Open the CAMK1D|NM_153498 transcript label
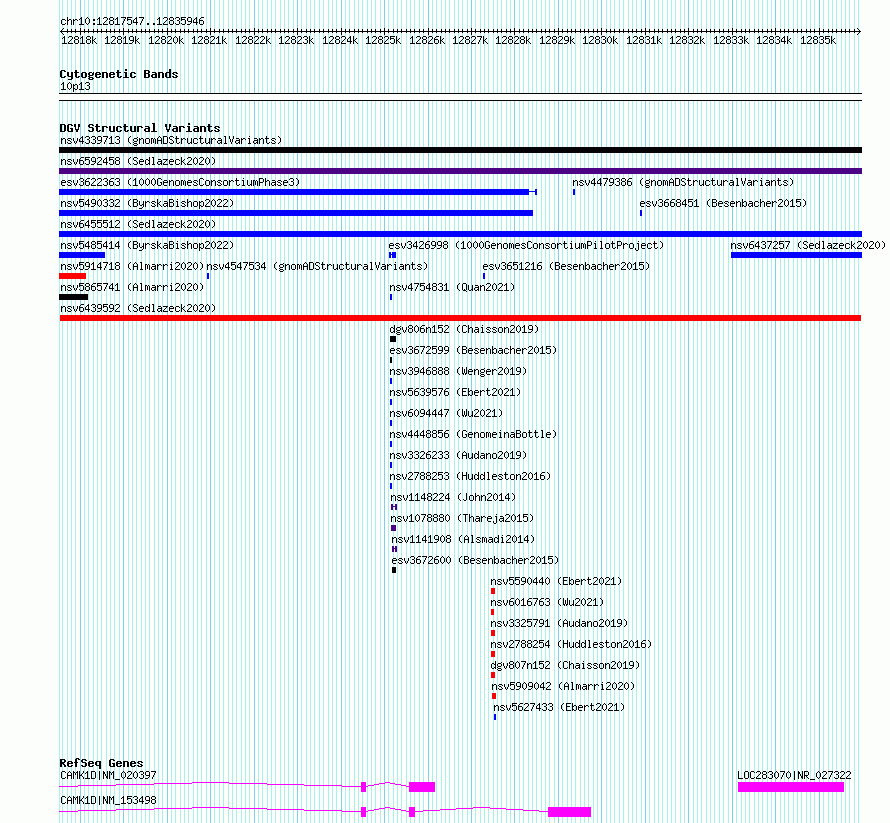This screenshot has height=823, width=890. [x=108, y=800]
